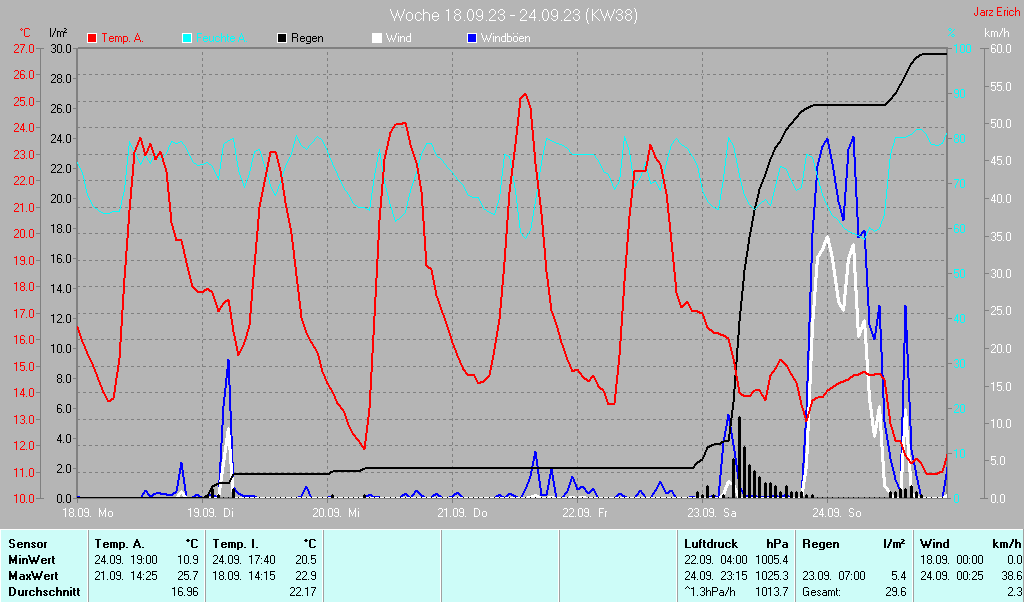Click the timestamp '21.09. 14:25'
The height and width of the screenshot is (602, 1024).
tap(126, 577)
